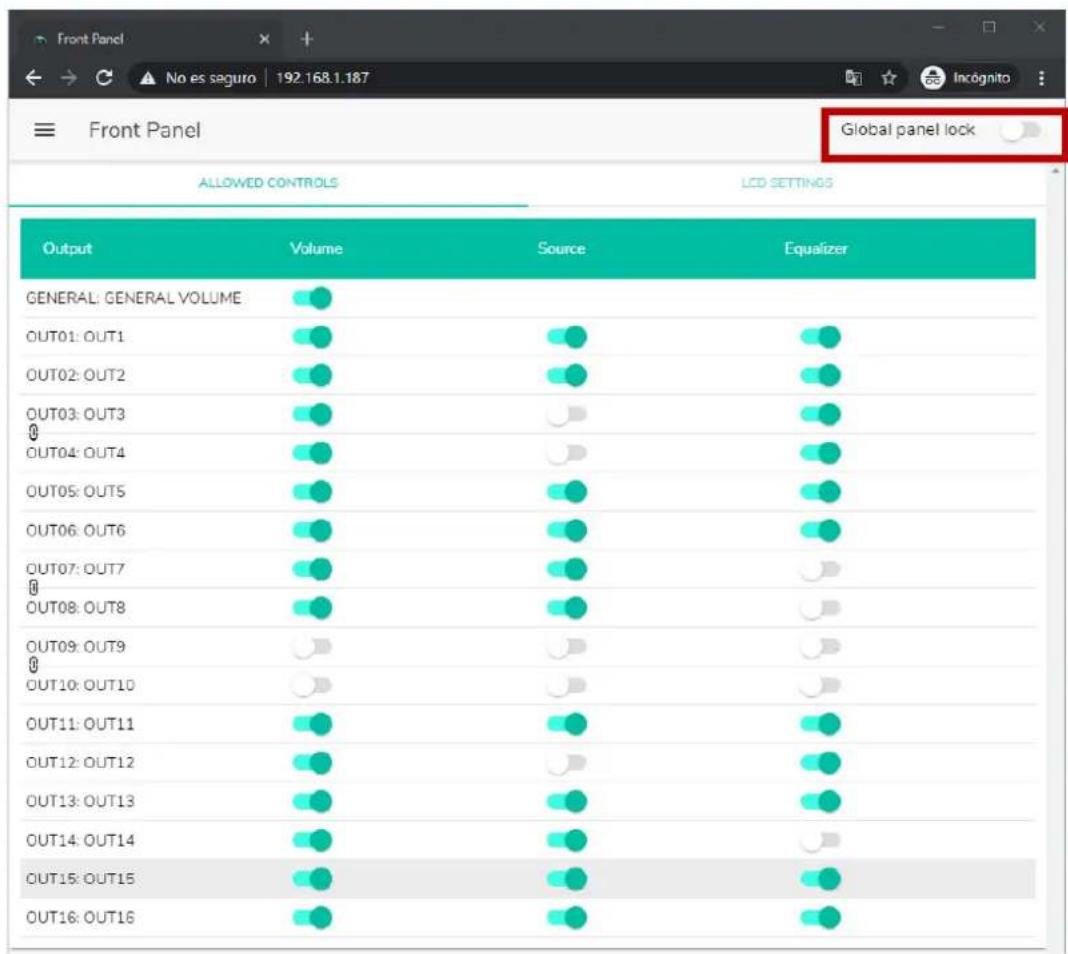
Task: Enable OUT09 Source switch
Action: click(x=567, y=647)
